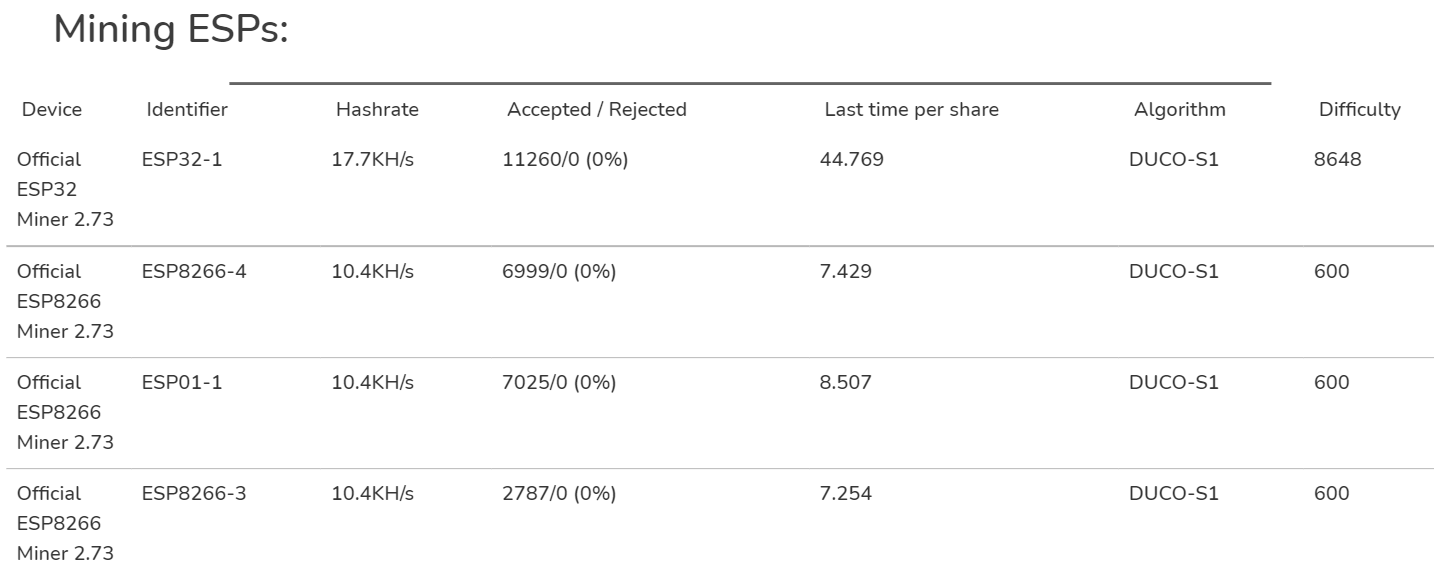
Task: Click the 8.507 time per share value
Action: 845,382
